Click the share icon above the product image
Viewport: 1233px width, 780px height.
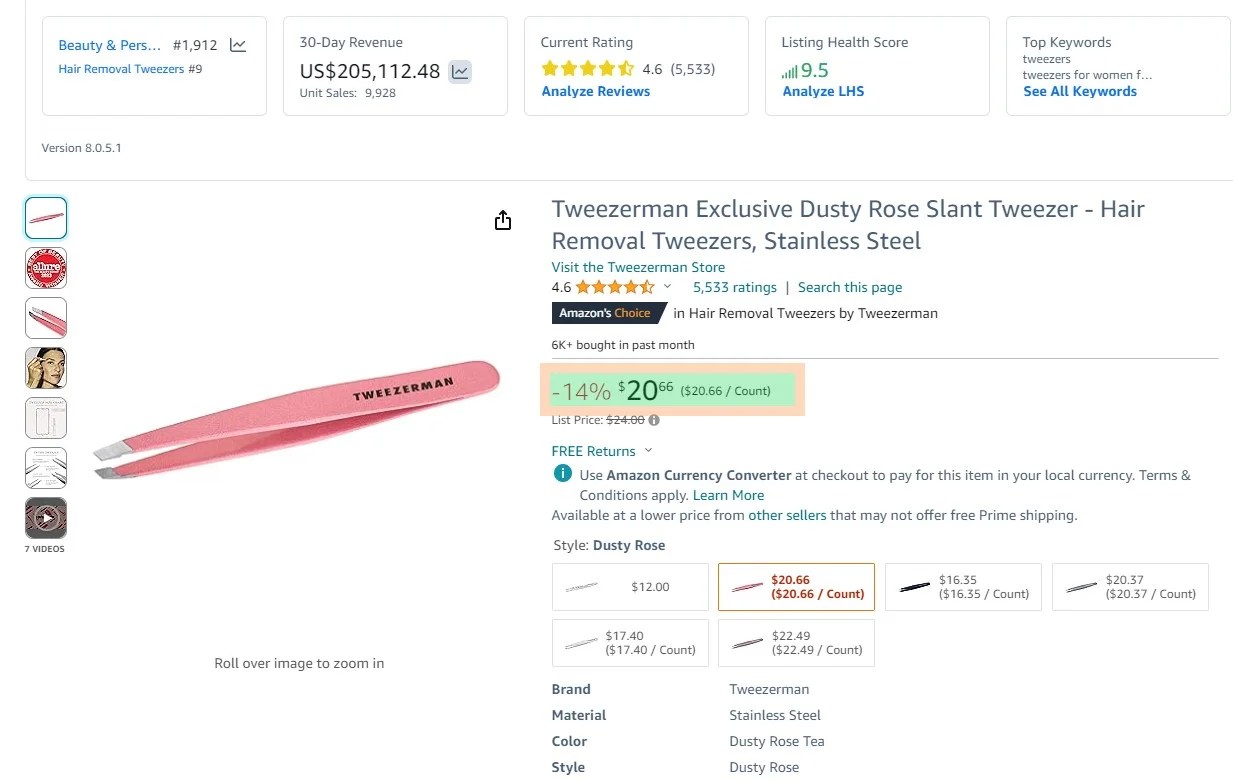[x=503, y=220]
